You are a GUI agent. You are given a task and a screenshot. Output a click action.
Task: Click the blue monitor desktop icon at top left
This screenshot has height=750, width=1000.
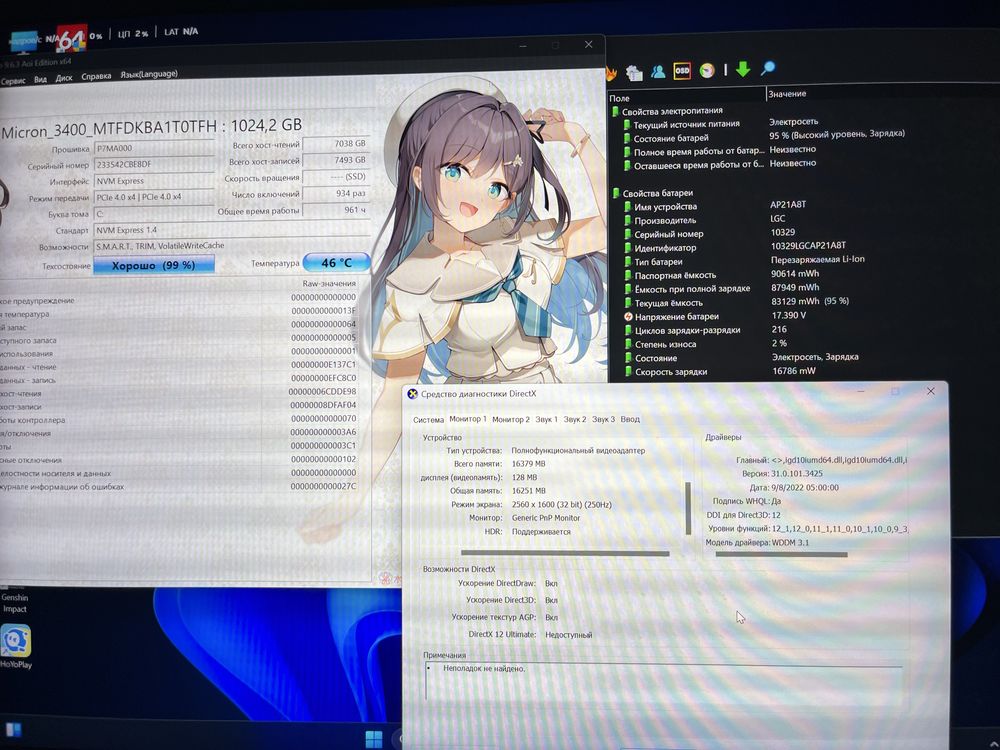pyautogui.click(x=24, y=42)
